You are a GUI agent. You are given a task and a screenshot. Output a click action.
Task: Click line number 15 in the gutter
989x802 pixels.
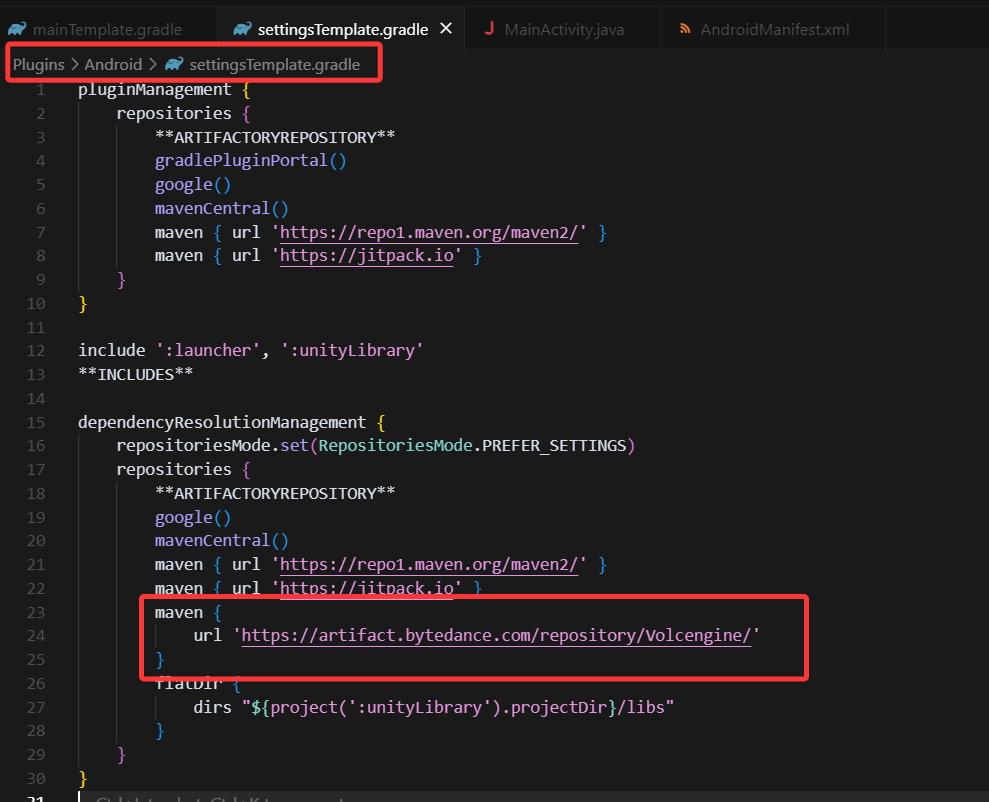(x=36, y=422)
